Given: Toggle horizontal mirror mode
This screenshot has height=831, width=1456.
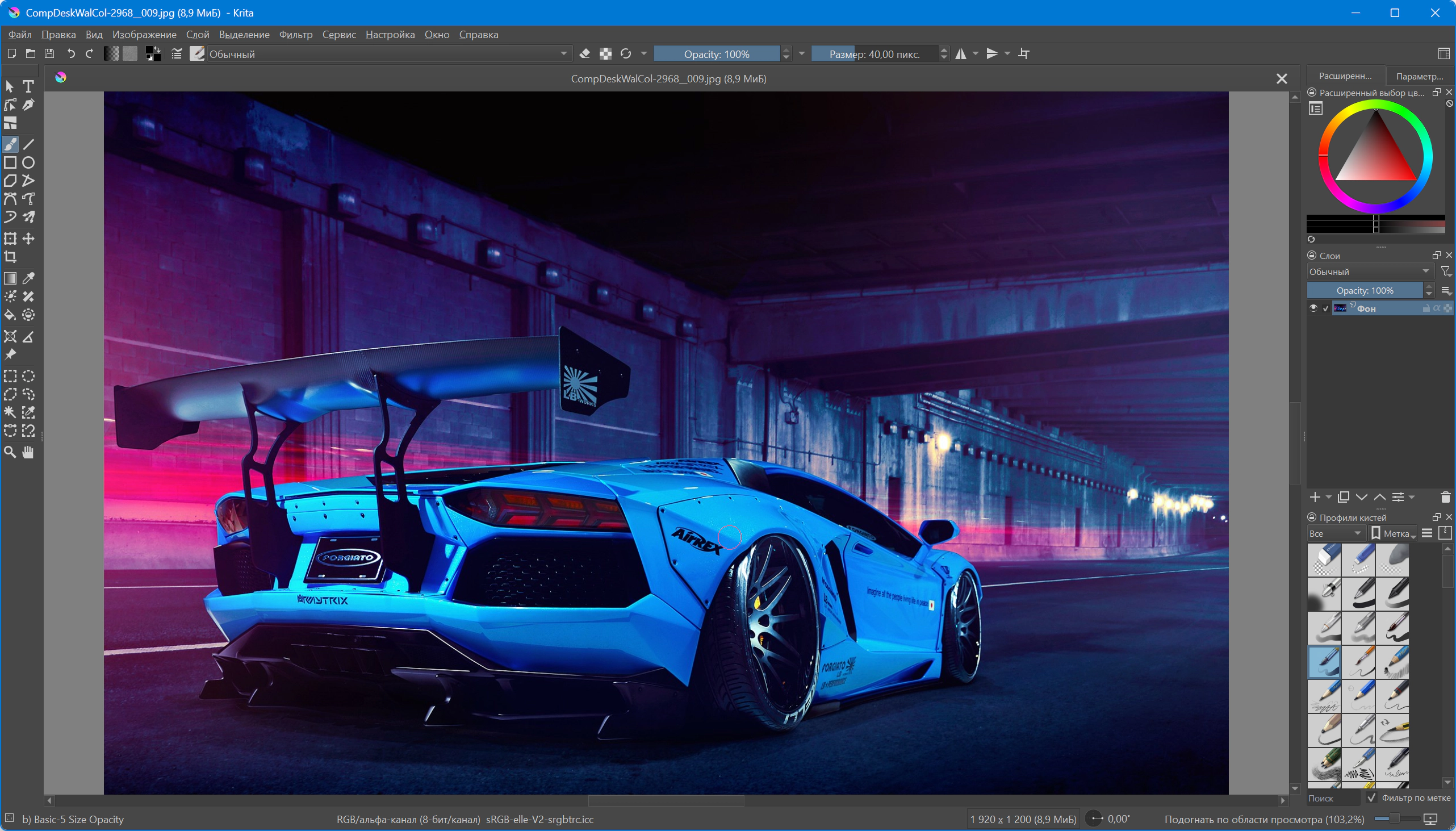Looking at the screenshot, I should pos(961,53).
